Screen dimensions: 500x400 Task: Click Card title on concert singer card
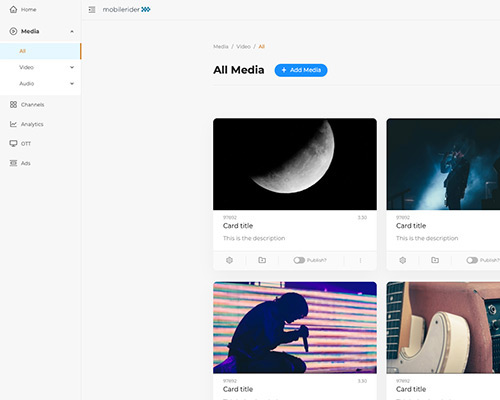coord(411,226)
